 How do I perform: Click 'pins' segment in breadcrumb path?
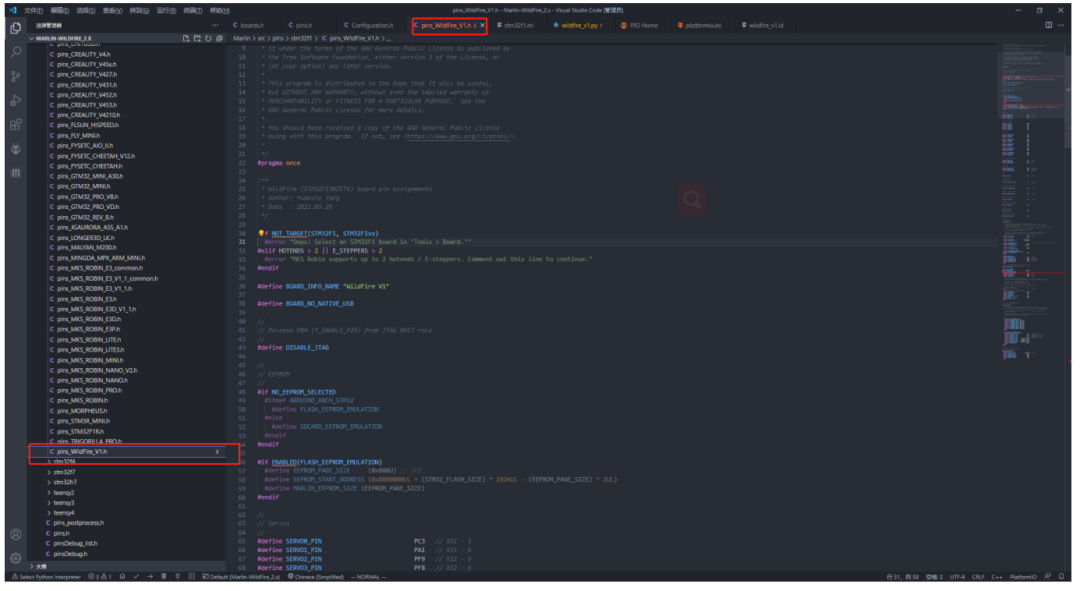pos(278,39)
